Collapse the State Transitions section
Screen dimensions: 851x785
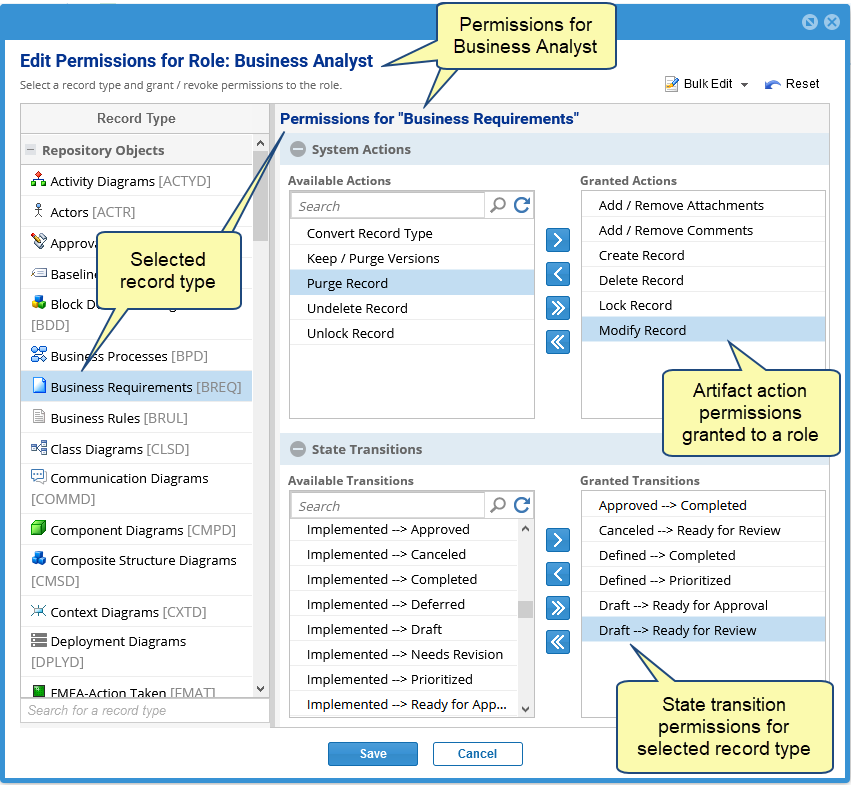297,450
